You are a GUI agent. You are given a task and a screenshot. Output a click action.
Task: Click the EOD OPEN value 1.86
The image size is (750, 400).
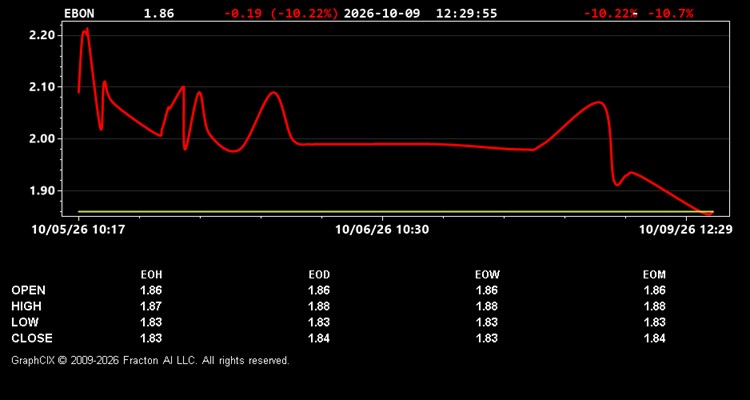(x=319, y=290)
